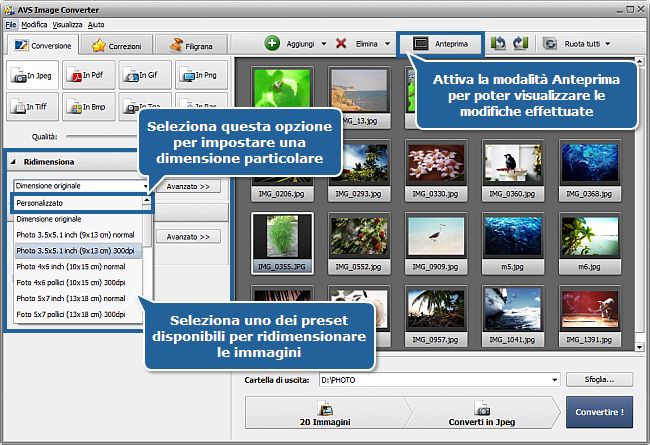650x445 pixels.
Task: Open the Visualizza menu
Action: click(x=68, y=23)
